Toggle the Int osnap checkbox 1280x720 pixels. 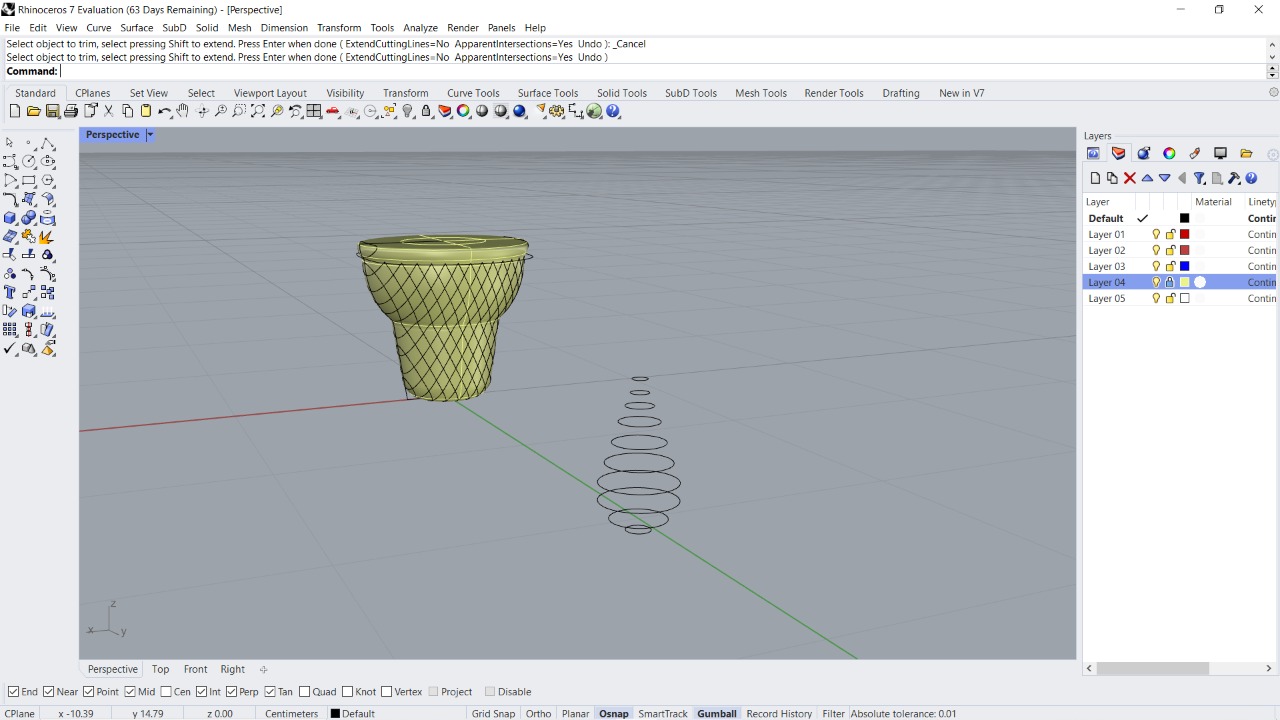[202, 692]
